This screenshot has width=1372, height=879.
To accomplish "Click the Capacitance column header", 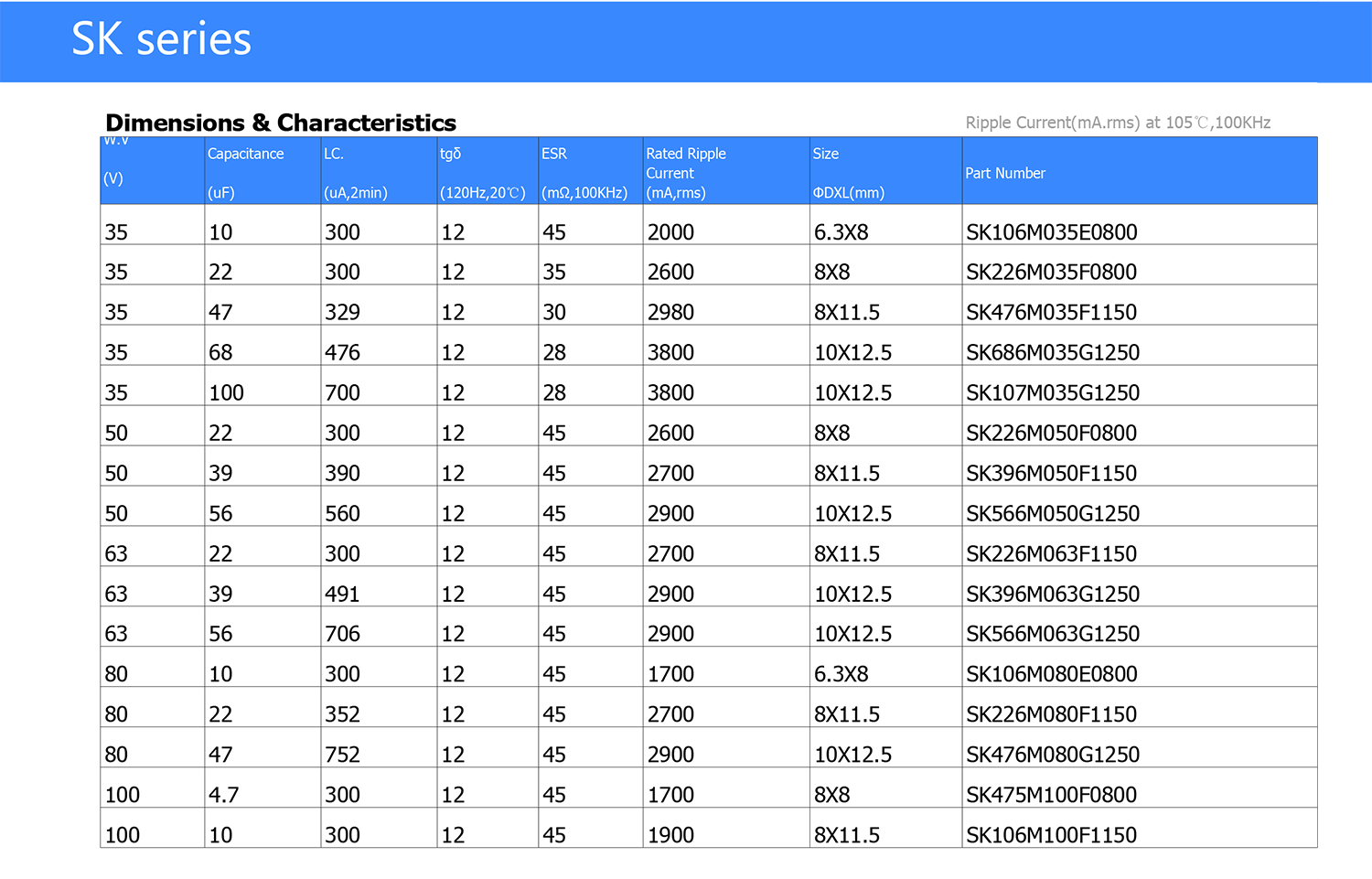I will coord(245,154).
